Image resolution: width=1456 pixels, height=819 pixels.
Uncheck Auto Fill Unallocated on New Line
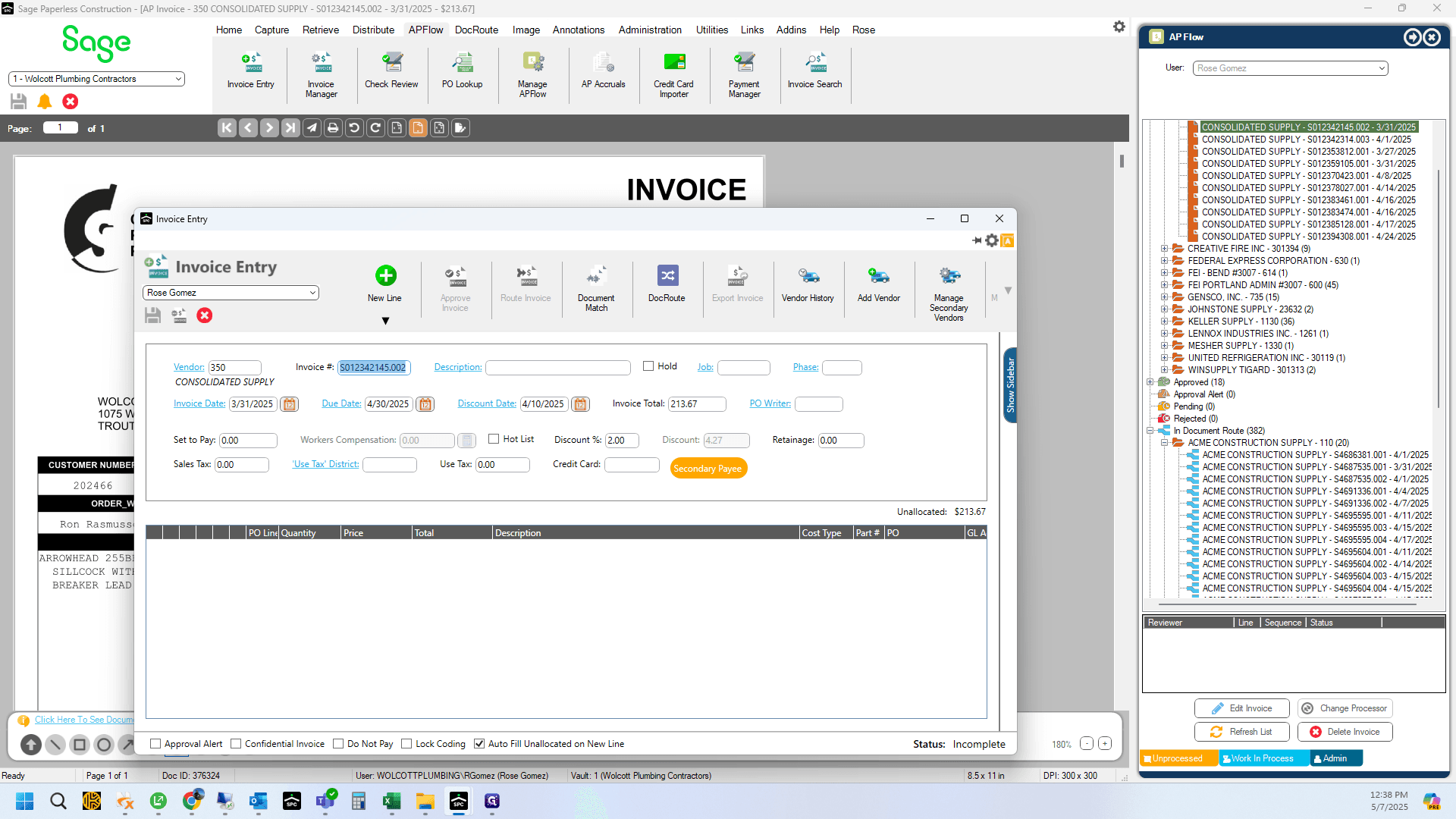click(479, 744)
